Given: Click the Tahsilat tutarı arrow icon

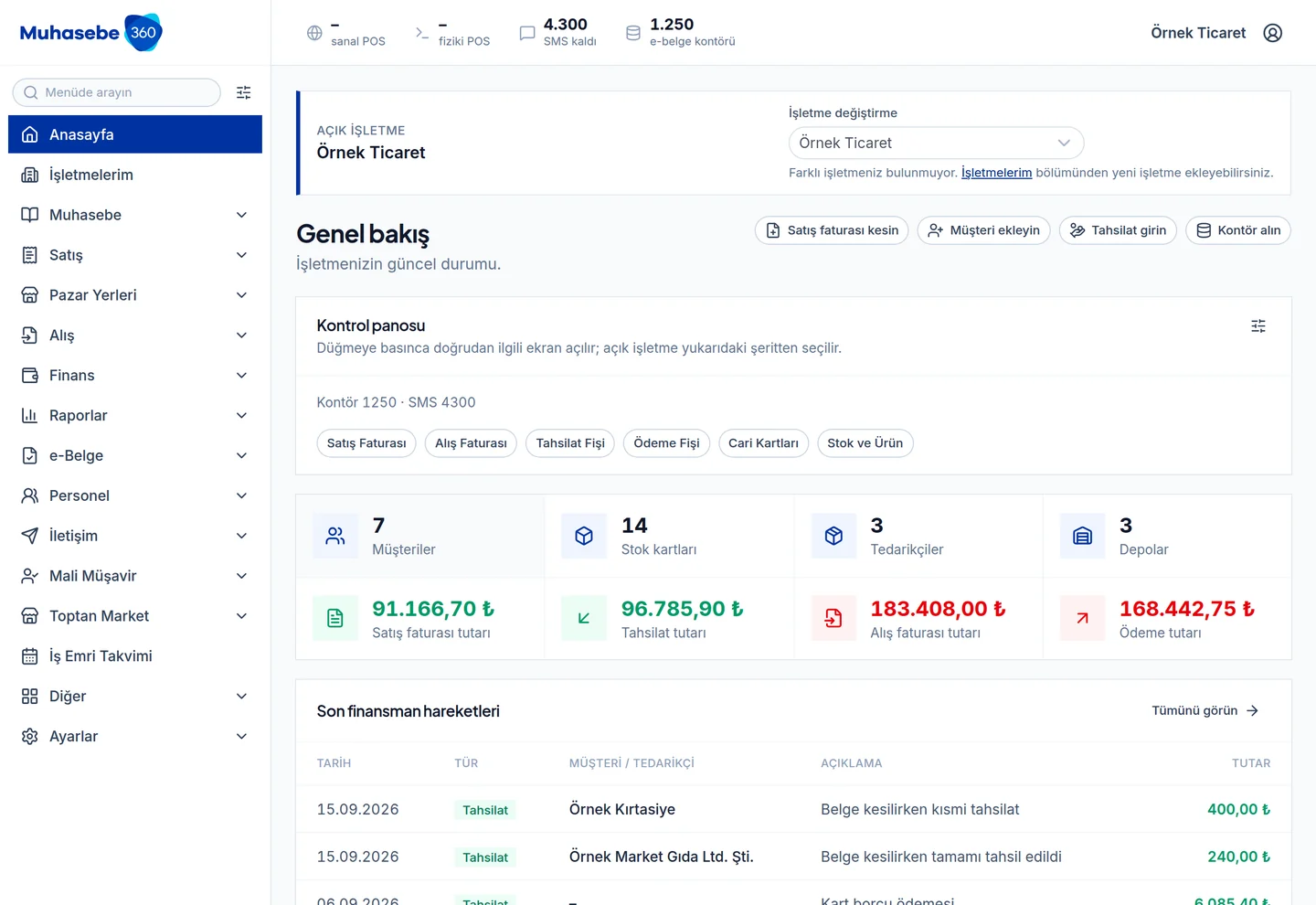Looking at the screenshot, I should (x=584, y=619).
